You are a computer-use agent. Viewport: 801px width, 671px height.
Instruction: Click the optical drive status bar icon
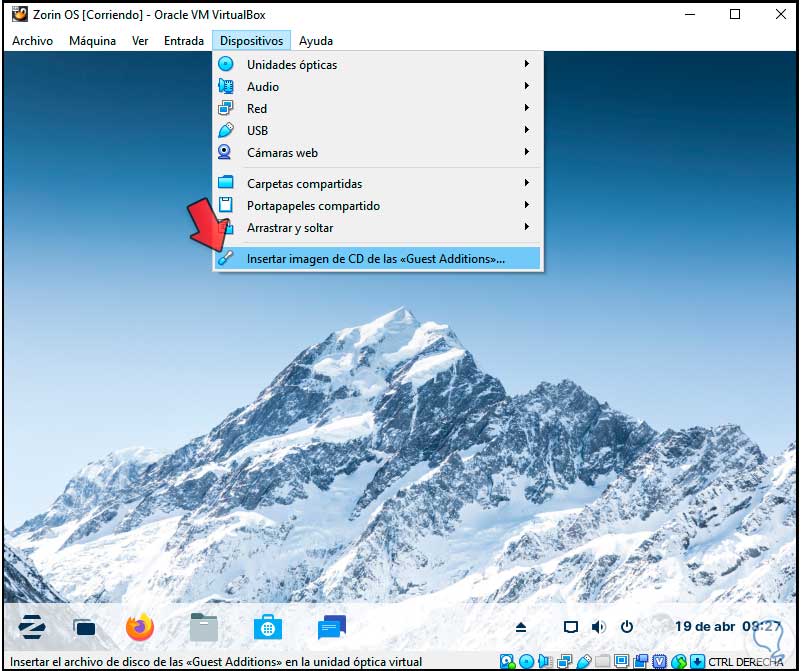click(x=527, y=662)
